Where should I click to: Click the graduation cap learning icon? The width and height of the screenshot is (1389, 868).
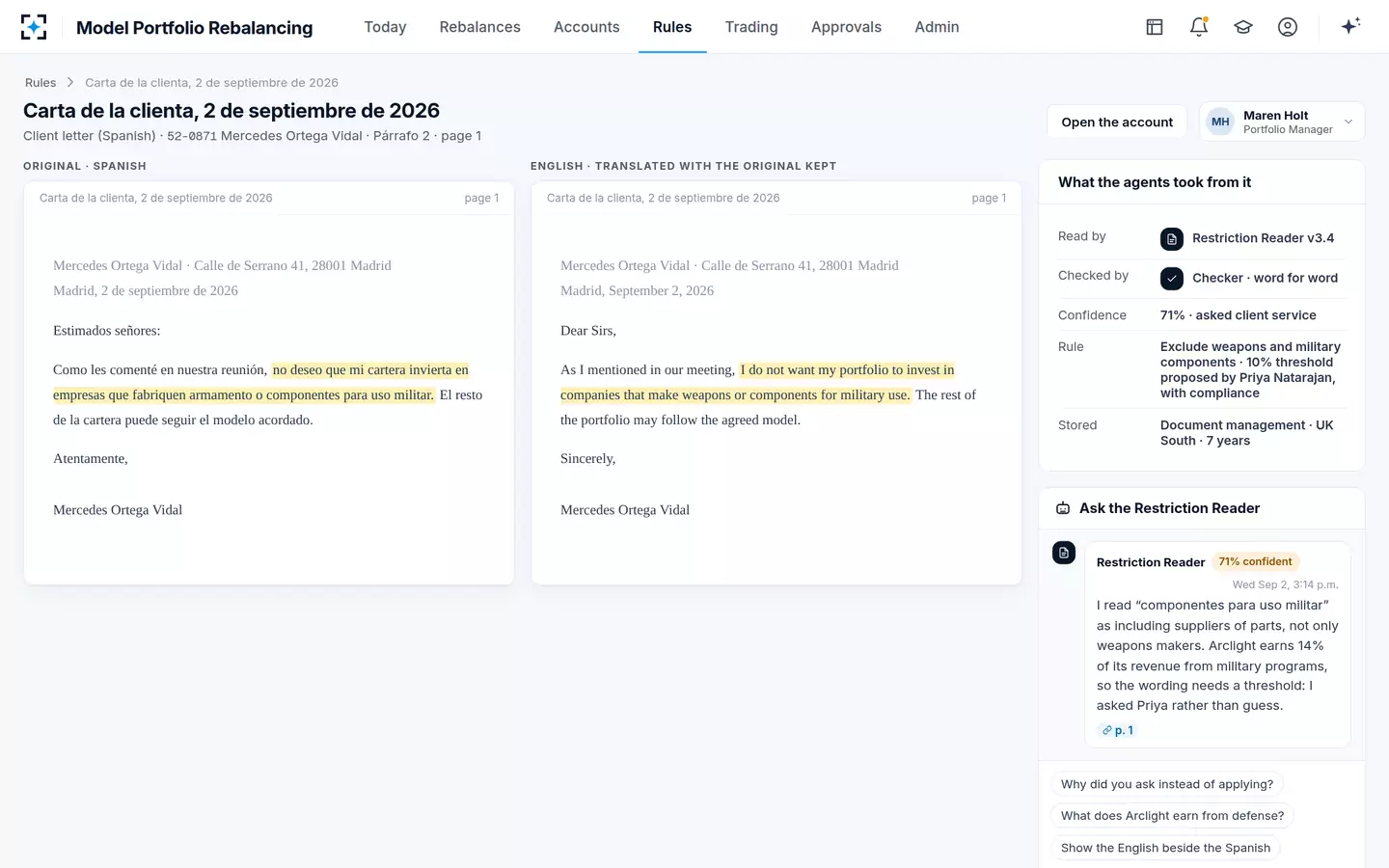pos(1243,27)
